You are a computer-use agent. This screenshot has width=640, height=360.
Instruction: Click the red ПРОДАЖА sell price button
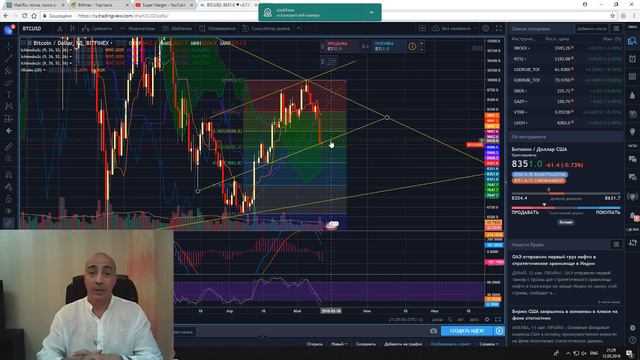tap(342, 46)
